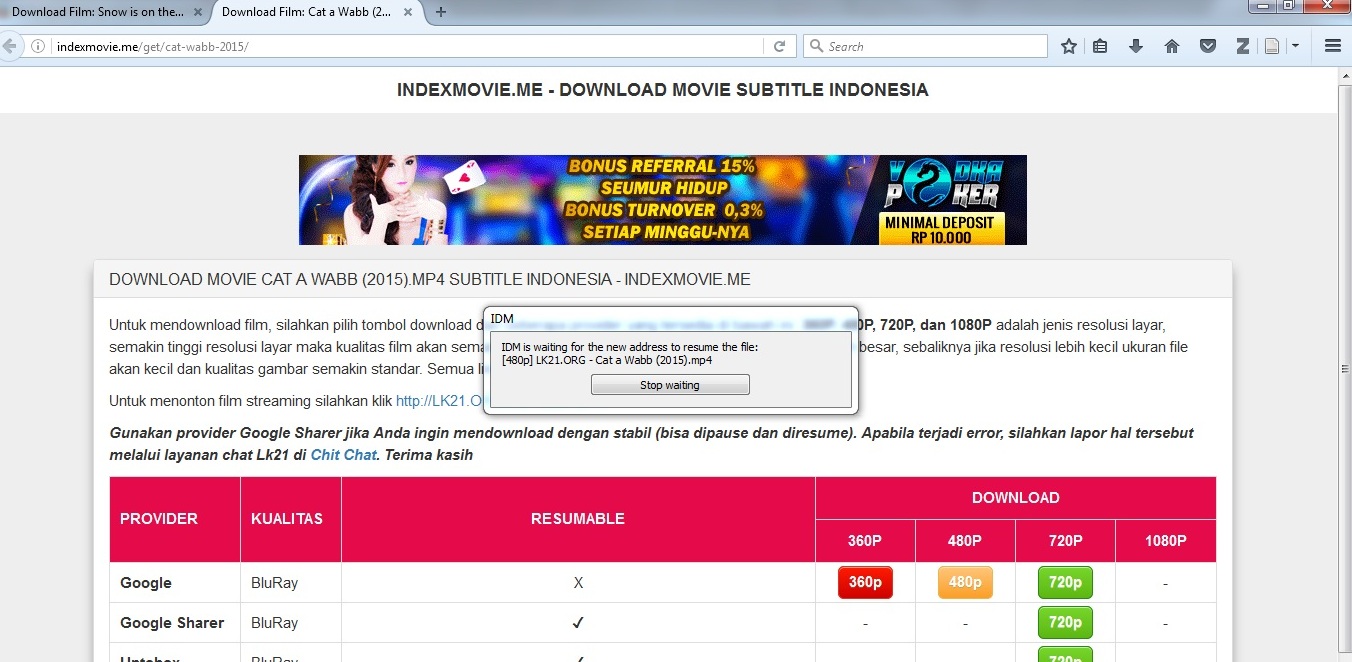Click the page title INDEXMOVIE.ME heading

click(x=663, y=90)
